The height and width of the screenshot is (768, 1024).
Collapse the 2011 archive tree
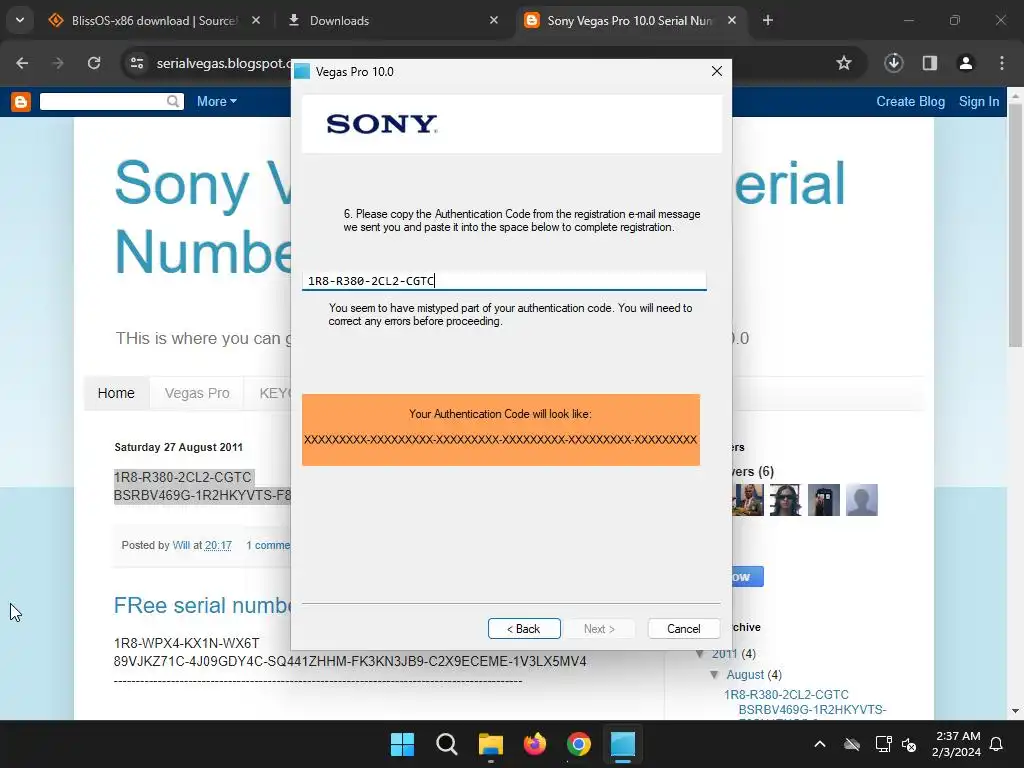click(700, 654)
